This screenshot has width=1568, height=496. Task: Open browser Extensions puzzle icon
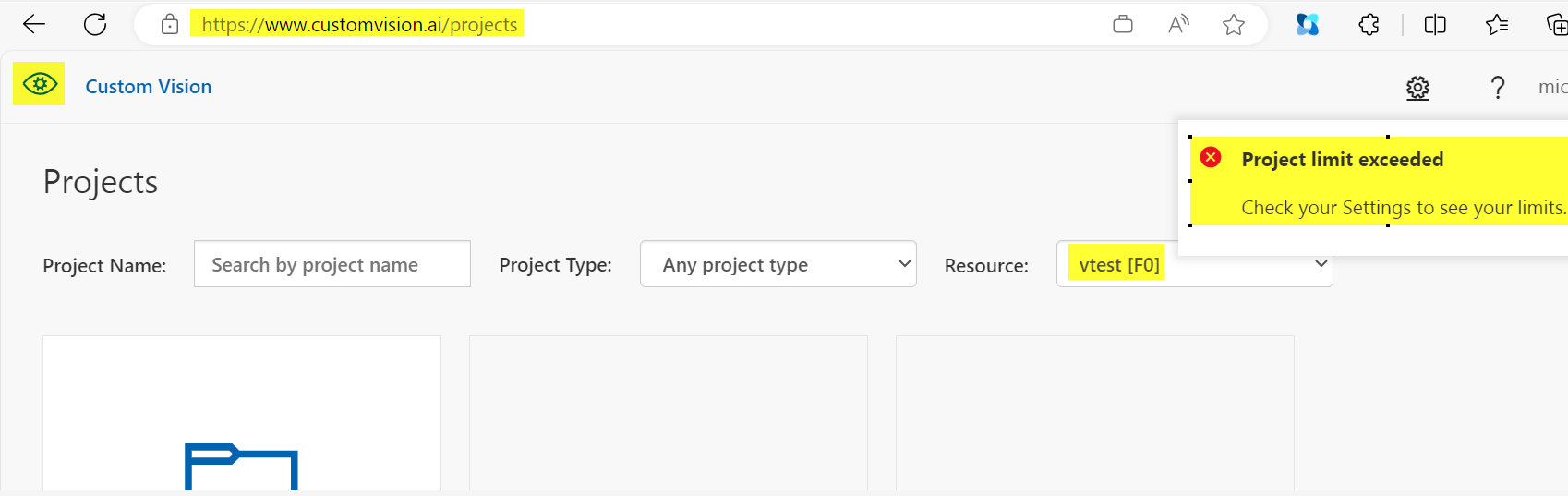1369,25
